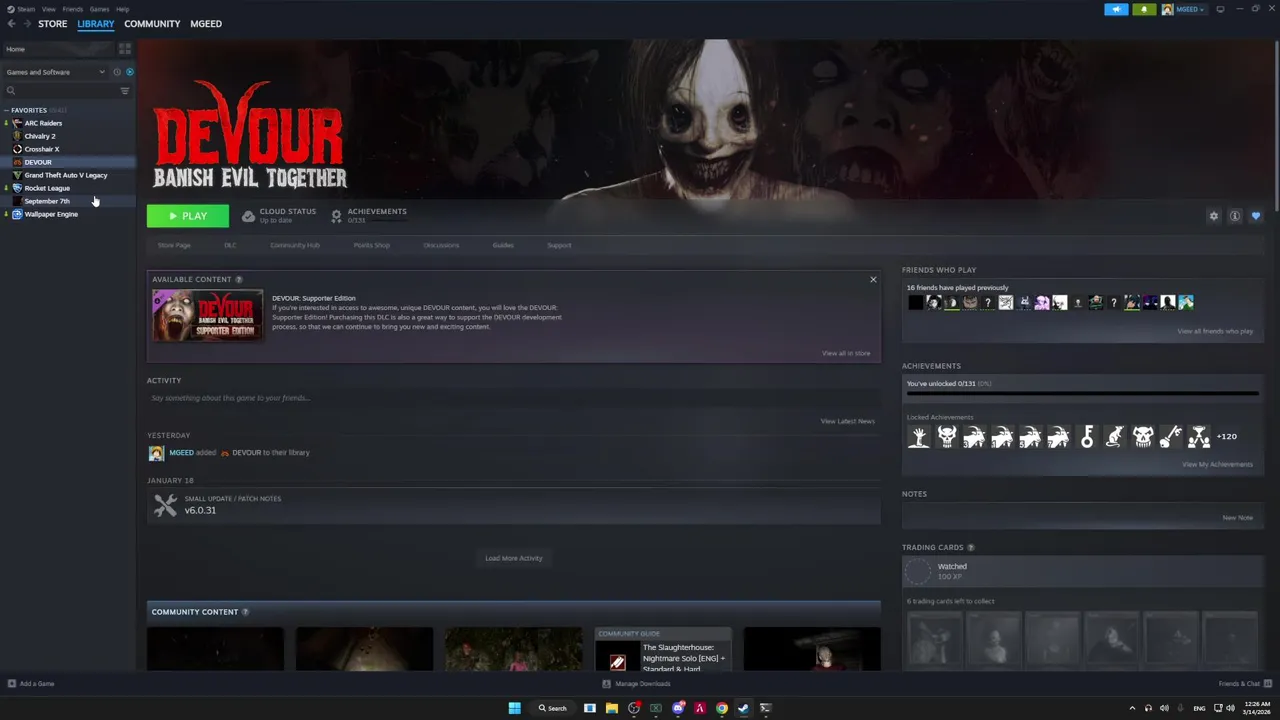Open Cloud Status details
Image resolution: width=1280 pixels, height=720 pixels.
tap(279, 215)
